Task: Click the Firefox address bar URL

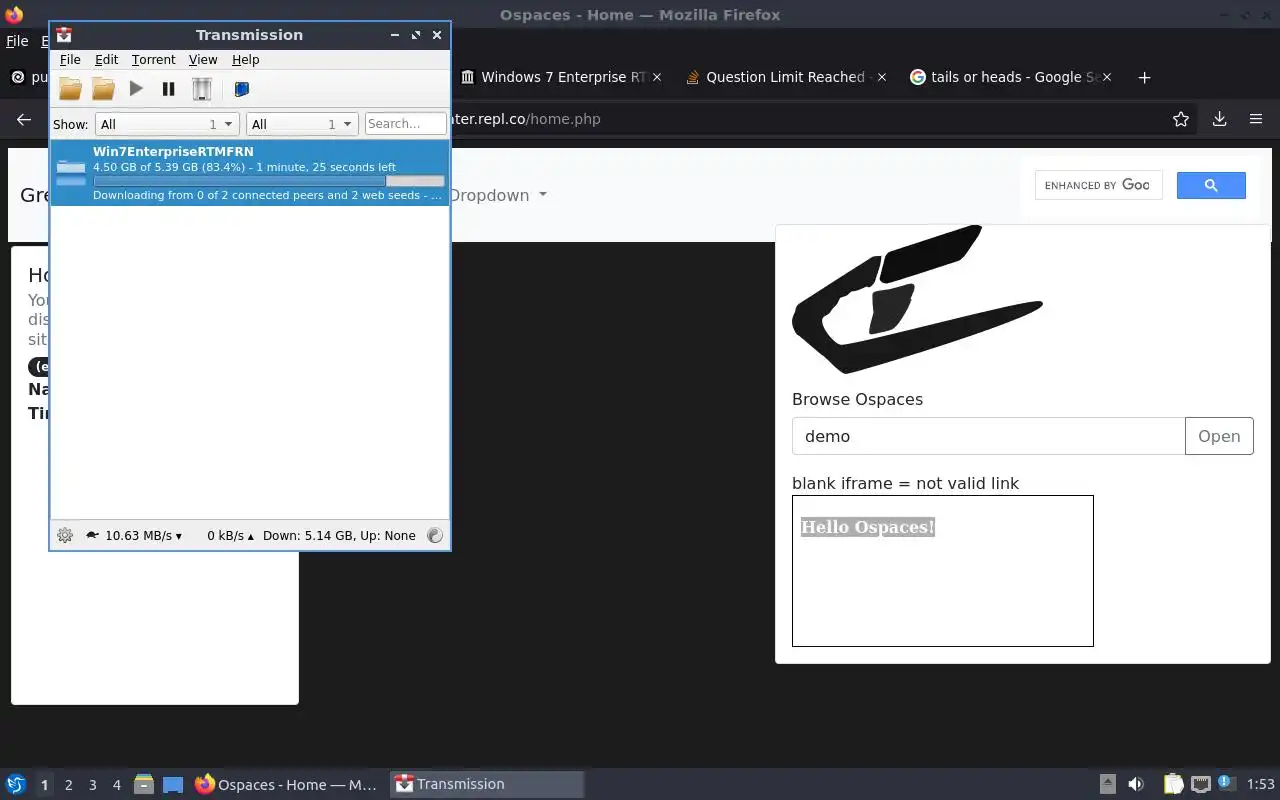Action: (526, 119)
